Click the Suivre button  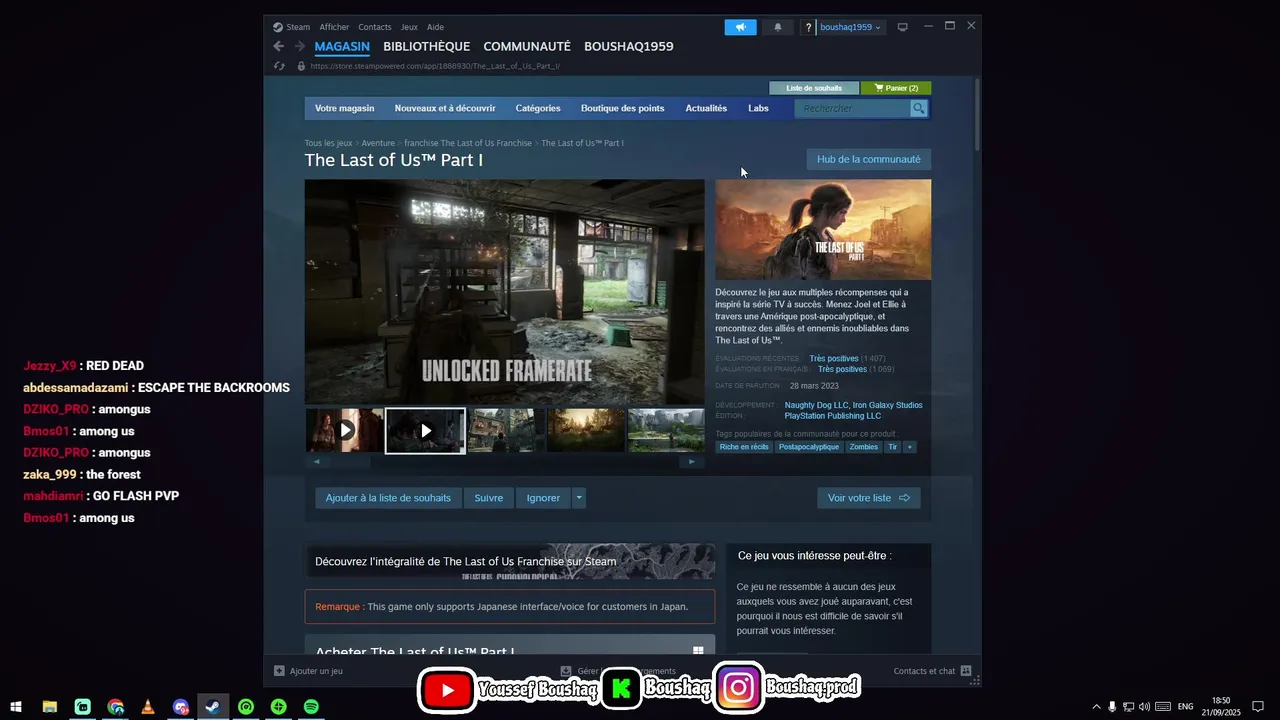(489, 498)
